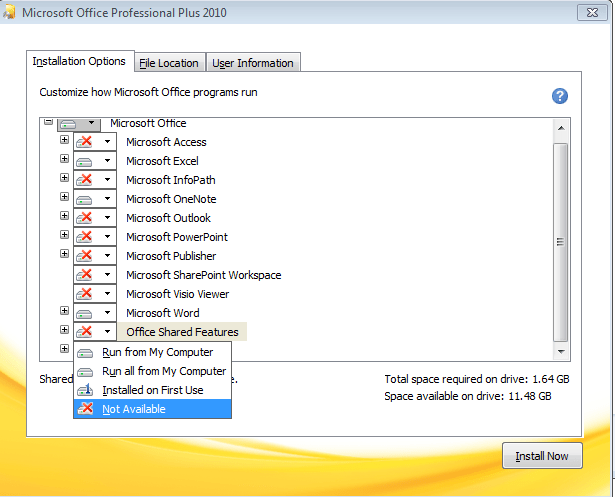This screenshot has width=615, height=497.
Task: Expand the Microsoft Publisher node
Action: click(x=64, y=253)
